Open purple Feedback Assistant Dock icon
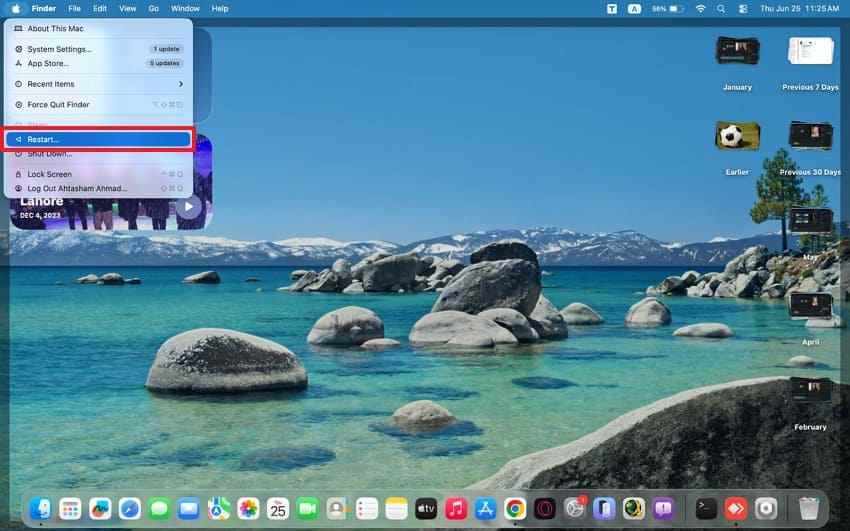The image size is (850, 531). pos(664,509)
